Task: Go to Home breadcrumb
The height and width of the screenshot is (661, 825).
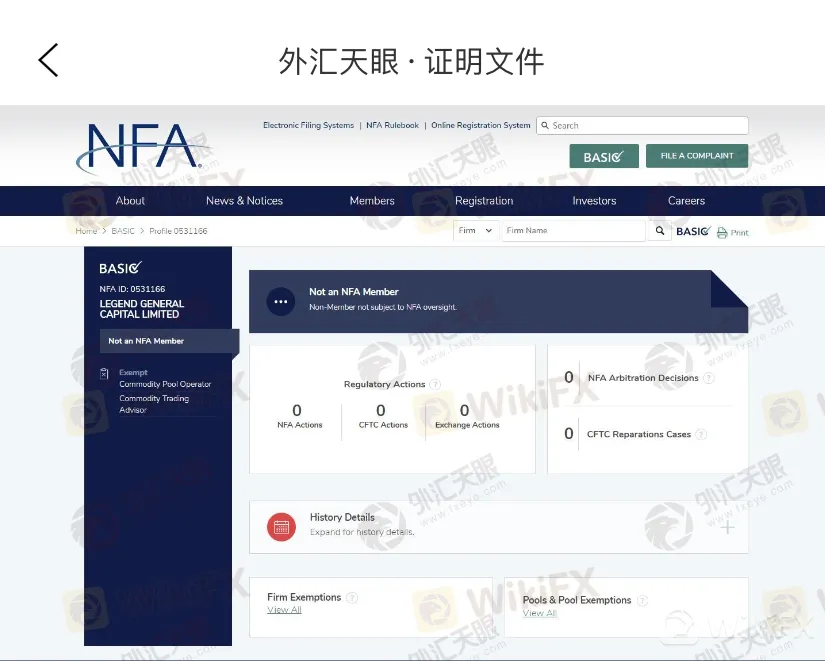Action: pyautogui.click(x=86, y=231)
